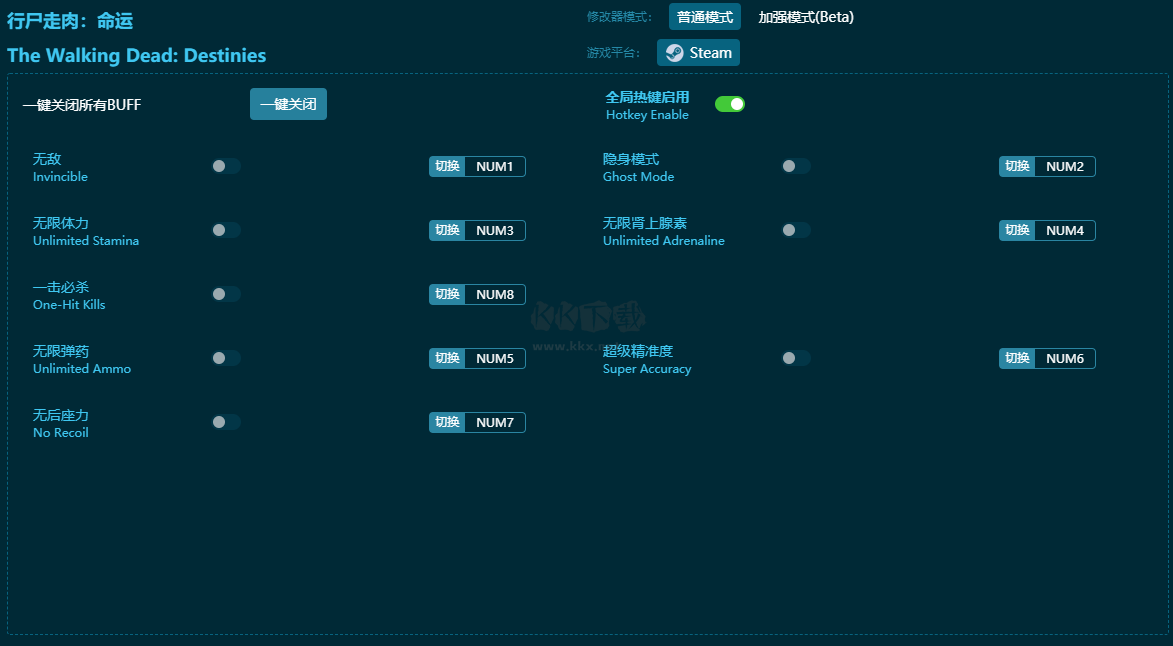Viewport: 1173px width, 646px height.
Task: Click the 游戏平台 label
Action: pos(613,53)
